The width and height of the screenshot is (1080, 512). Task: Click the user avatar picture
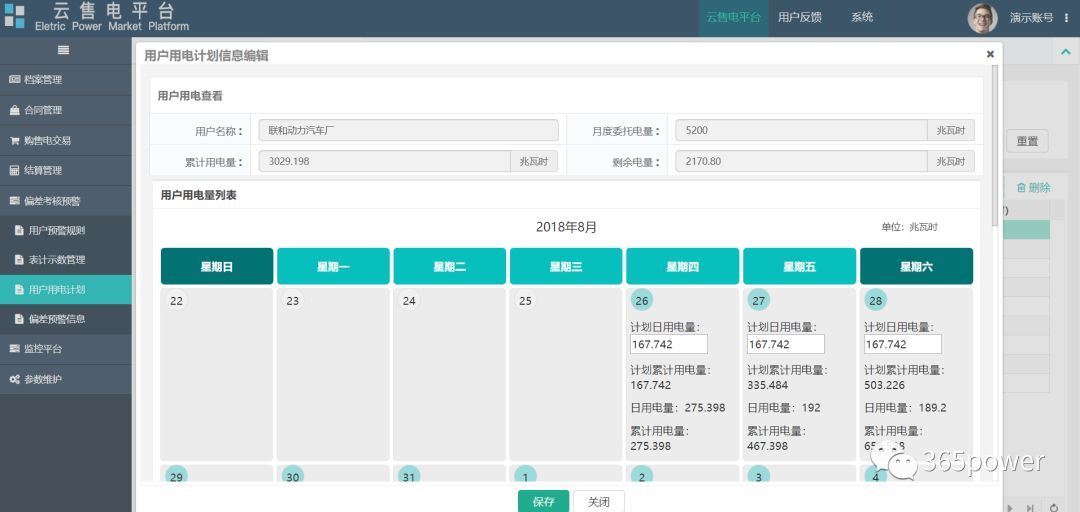[982, 18]
